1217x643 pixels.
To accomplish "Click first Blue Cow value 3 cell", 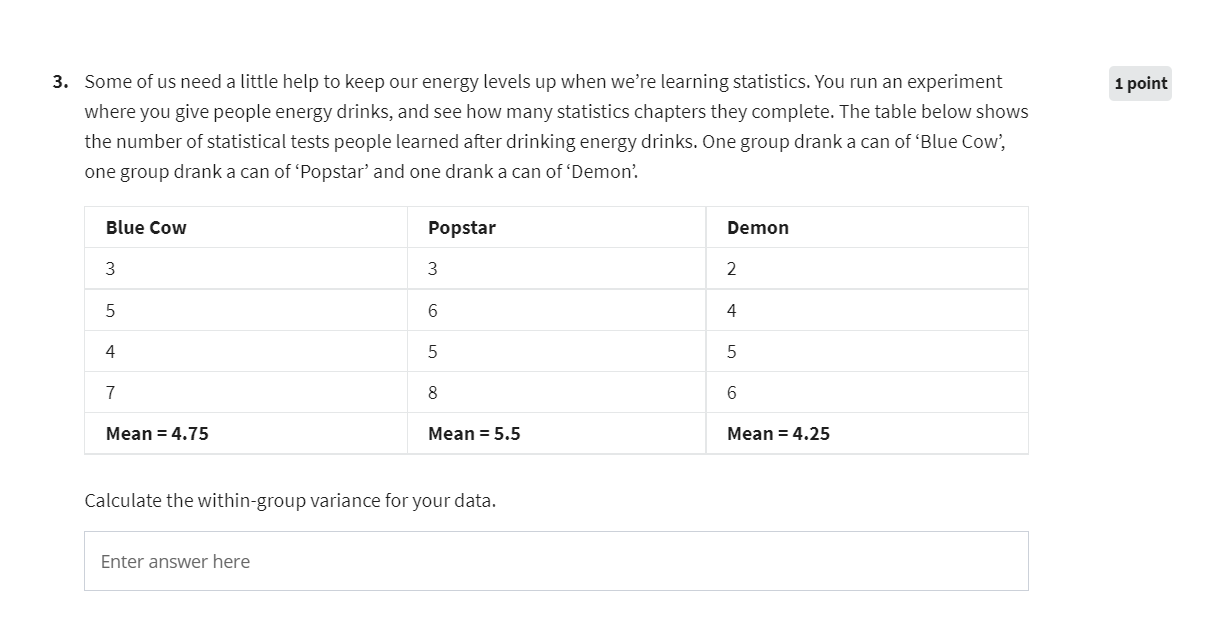I will 246,269.
